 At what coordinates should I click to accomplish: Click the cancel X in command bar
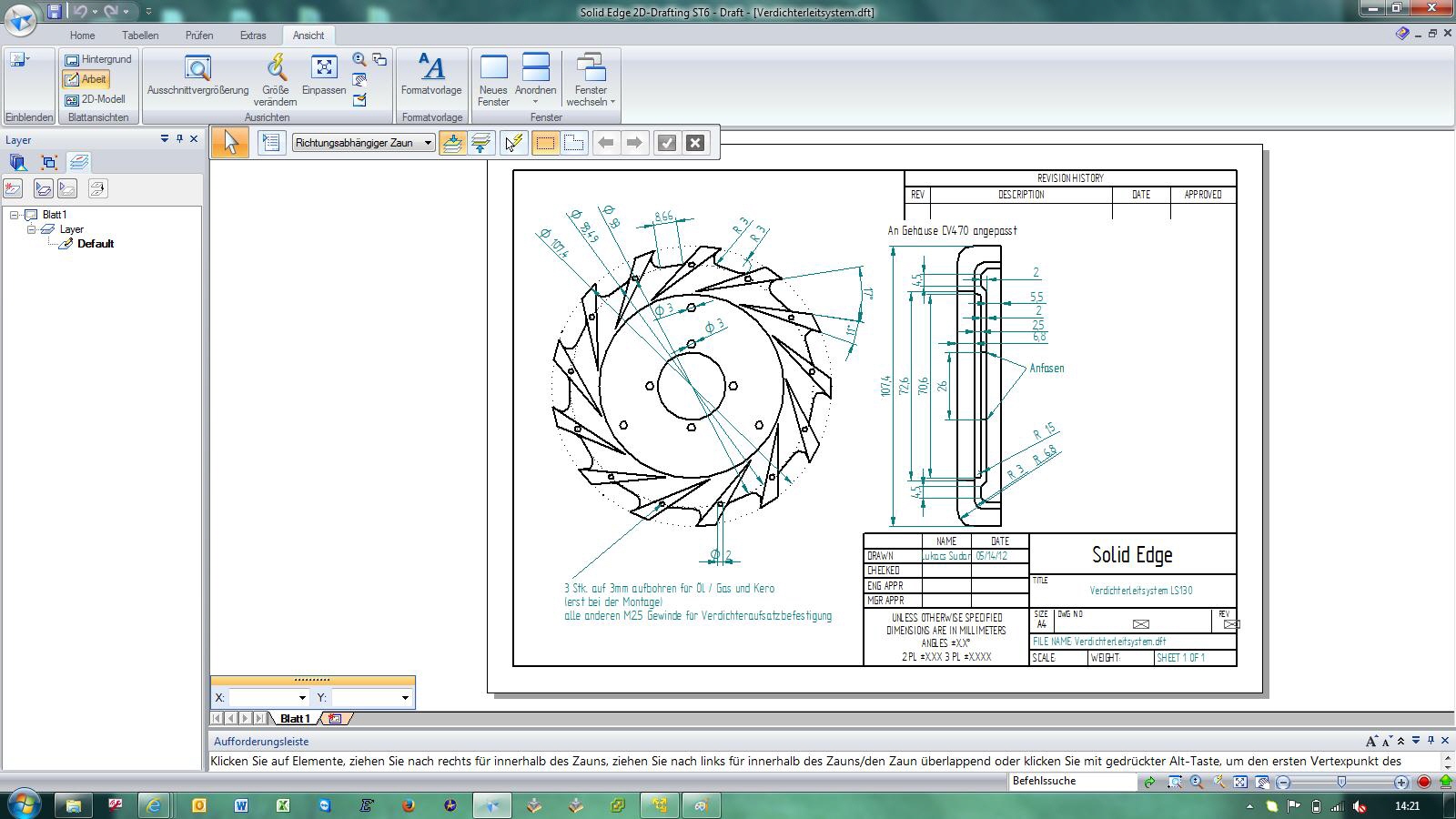point(695,142)
